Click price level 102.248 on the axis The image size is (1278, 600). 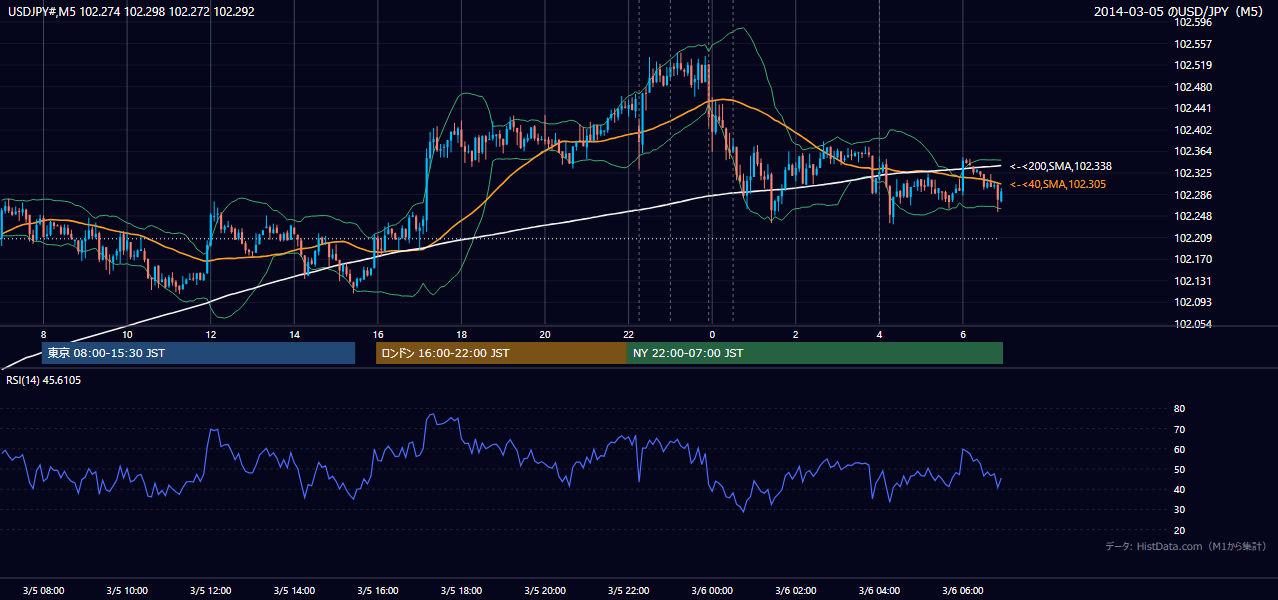(1191, 216)
